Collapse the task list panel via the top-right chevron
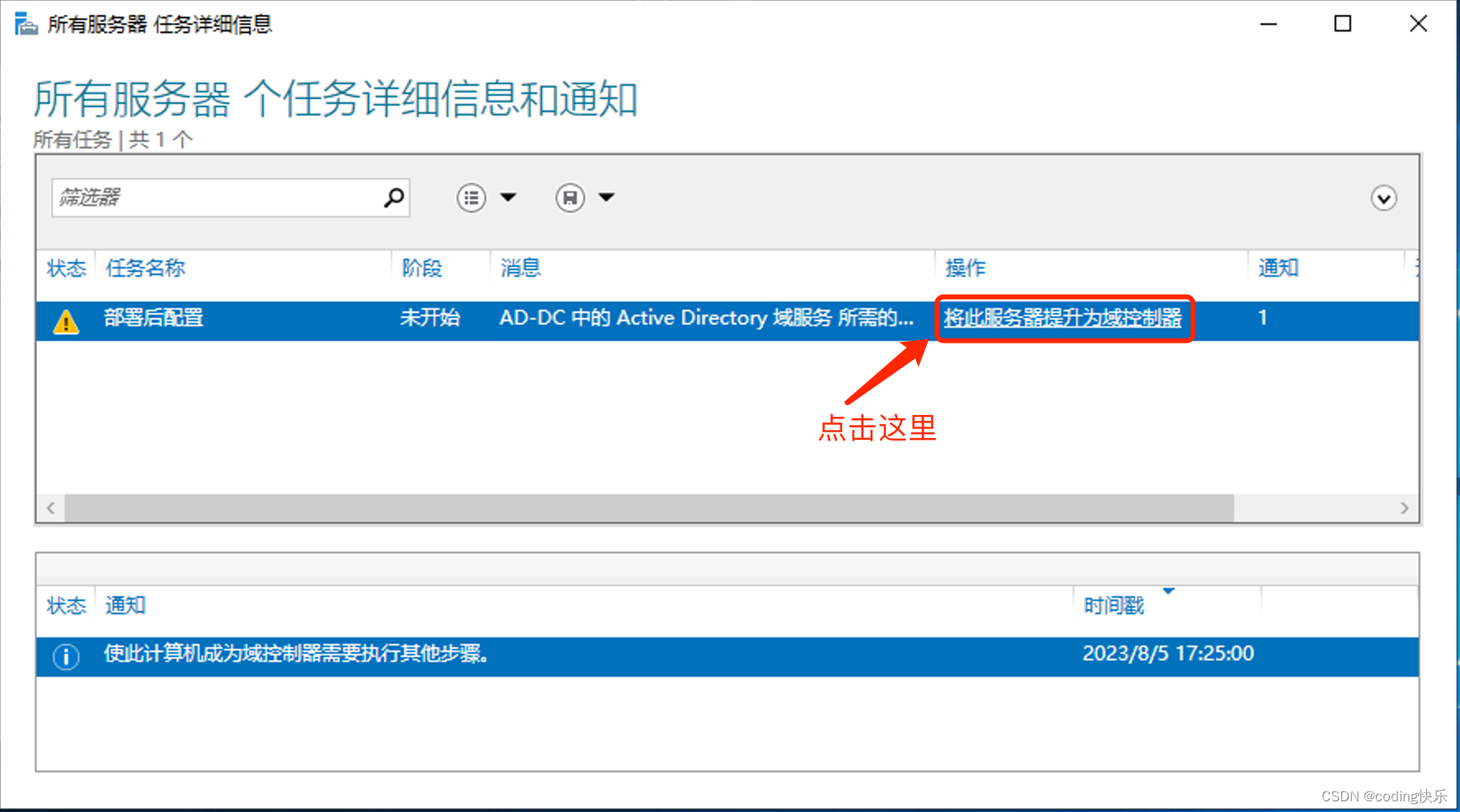Screen dimensions: 1460x812 coord(1383,198)
